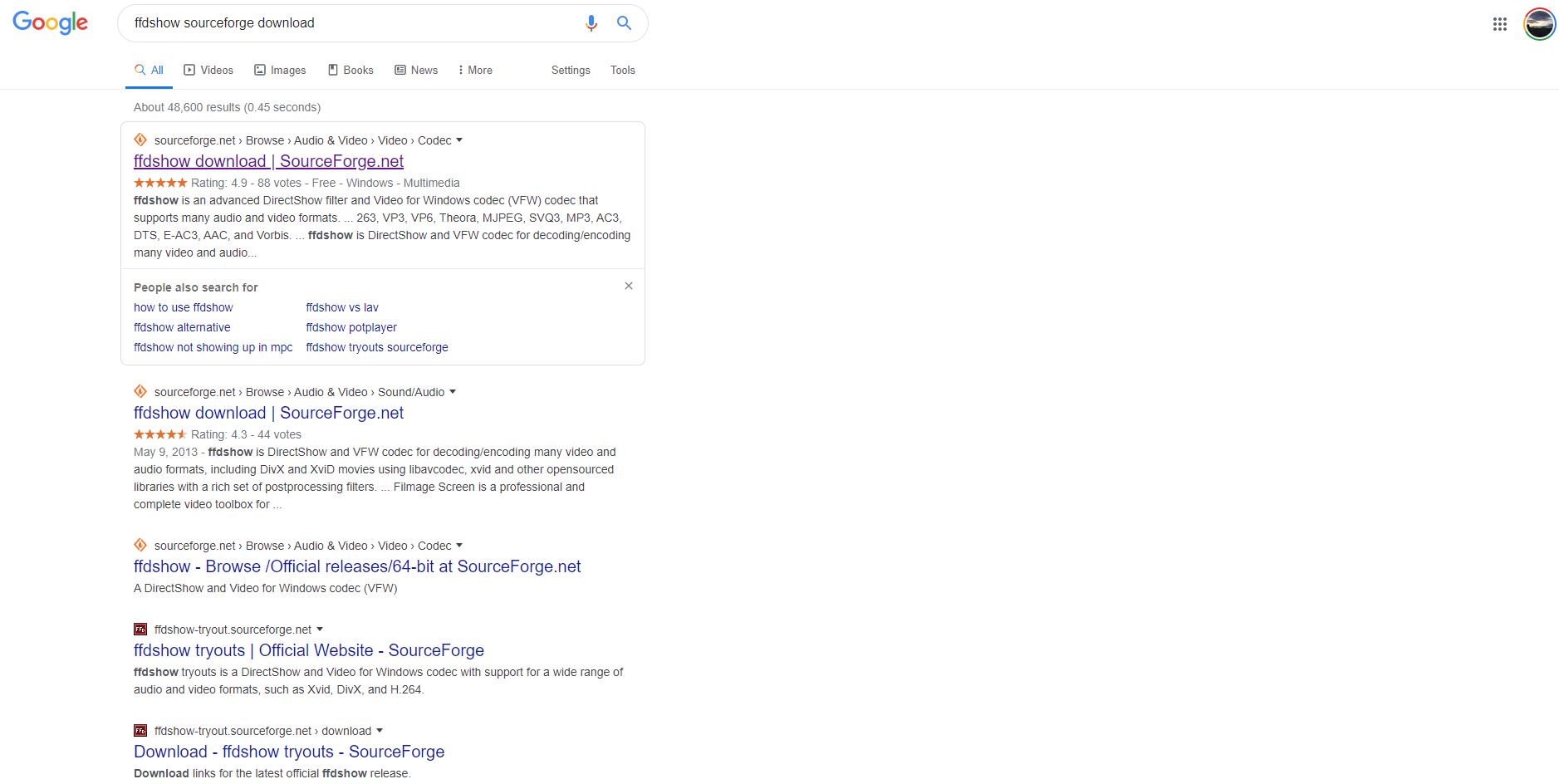Close the People also search for box
Image resolution: width=1559 pixels, height=784 pixels.
click(x=629, y=286)
